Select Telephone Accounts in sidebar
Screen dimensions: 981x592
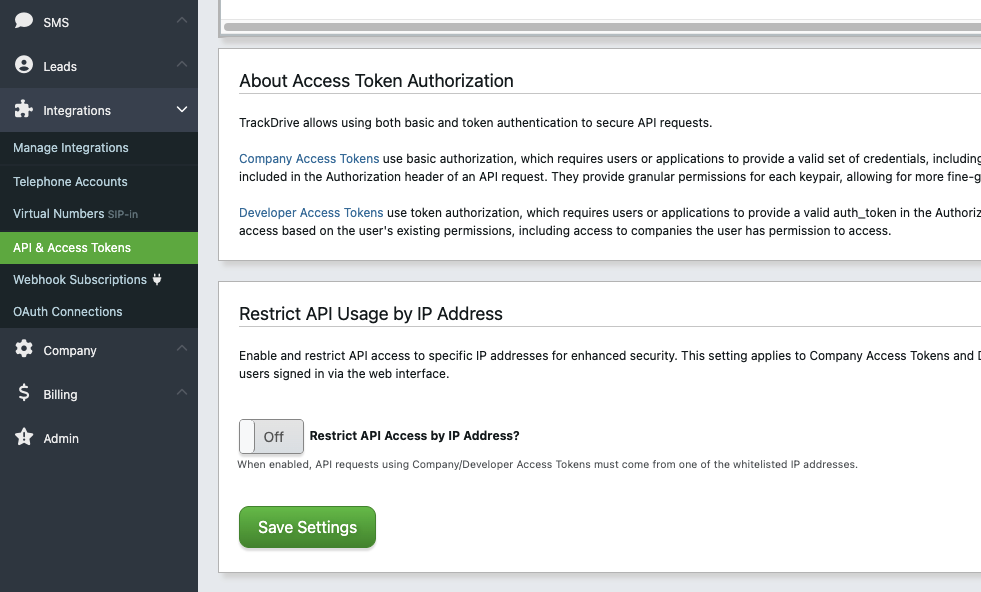[x=70, y=182]
